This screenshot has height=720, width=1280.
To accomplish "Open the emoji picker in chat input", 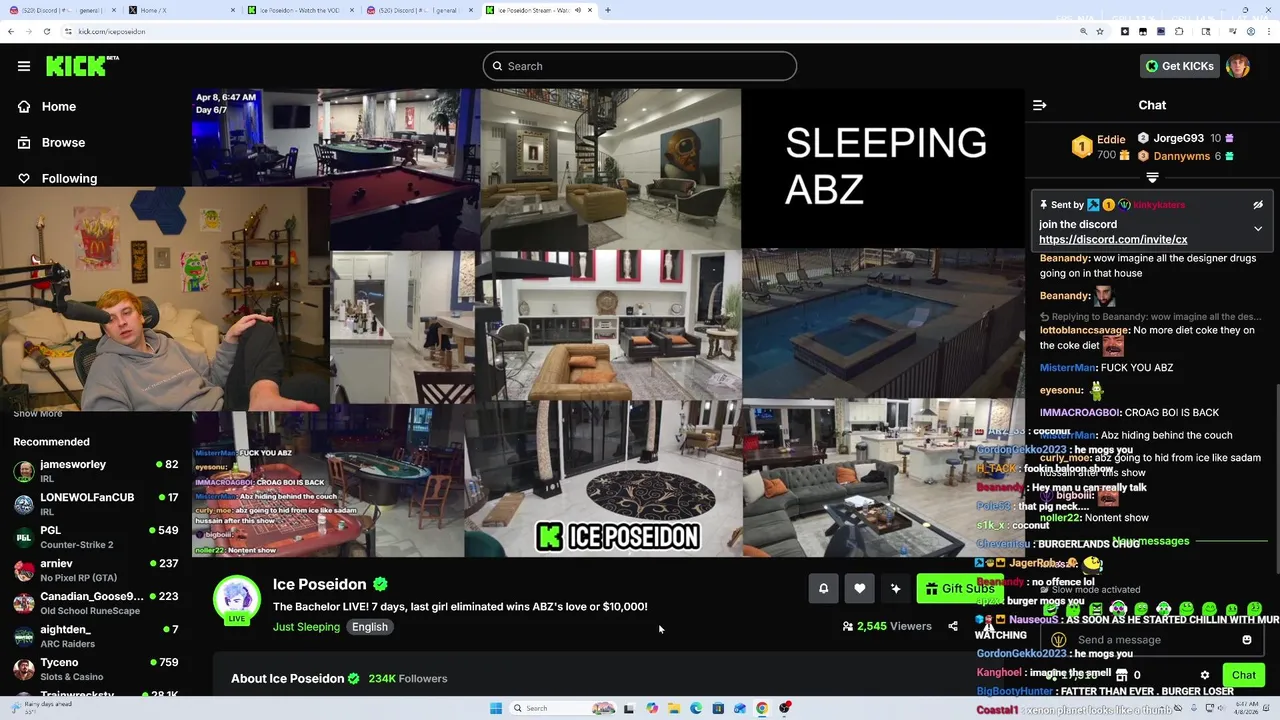I will coord(1247,640).
